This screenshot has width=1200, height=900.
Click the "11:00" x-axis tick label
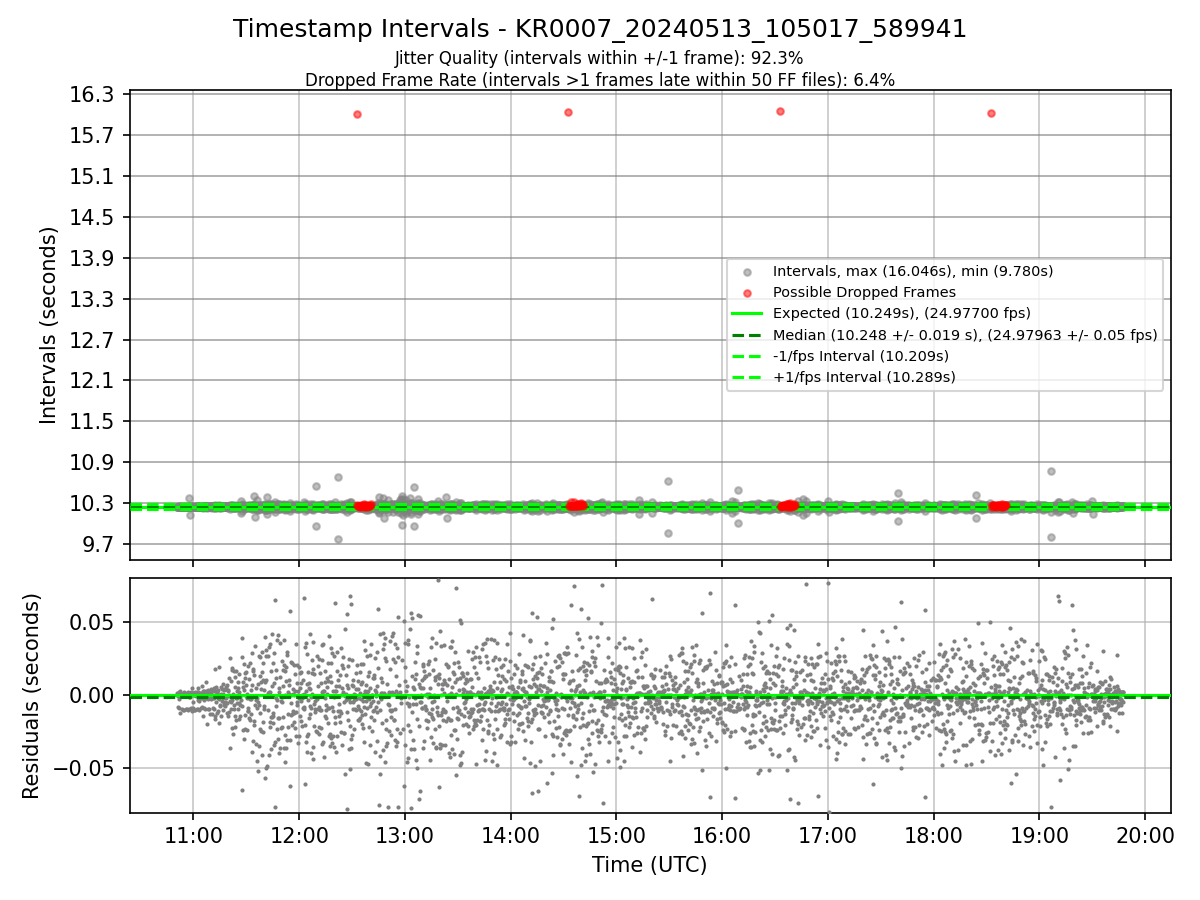(193, 835)
